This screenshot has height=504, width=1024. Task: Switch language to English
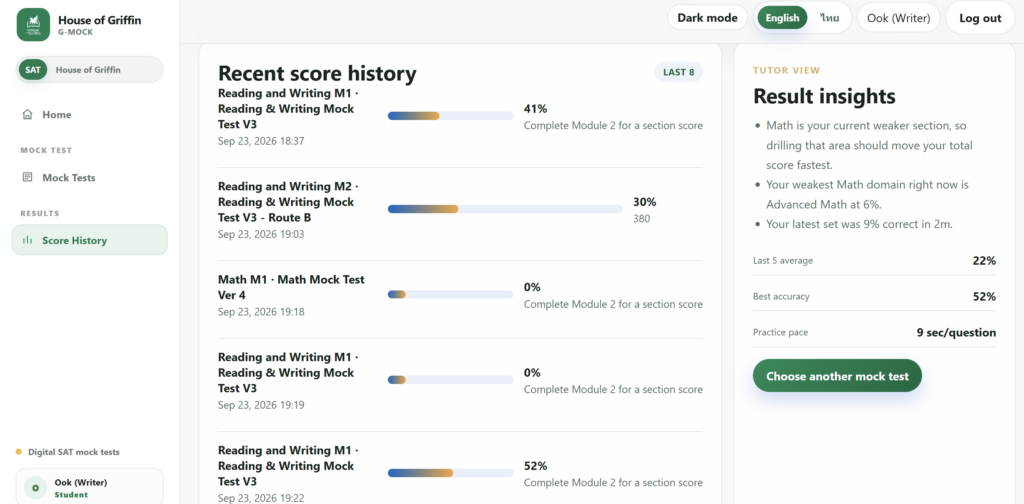pos(782,18)
